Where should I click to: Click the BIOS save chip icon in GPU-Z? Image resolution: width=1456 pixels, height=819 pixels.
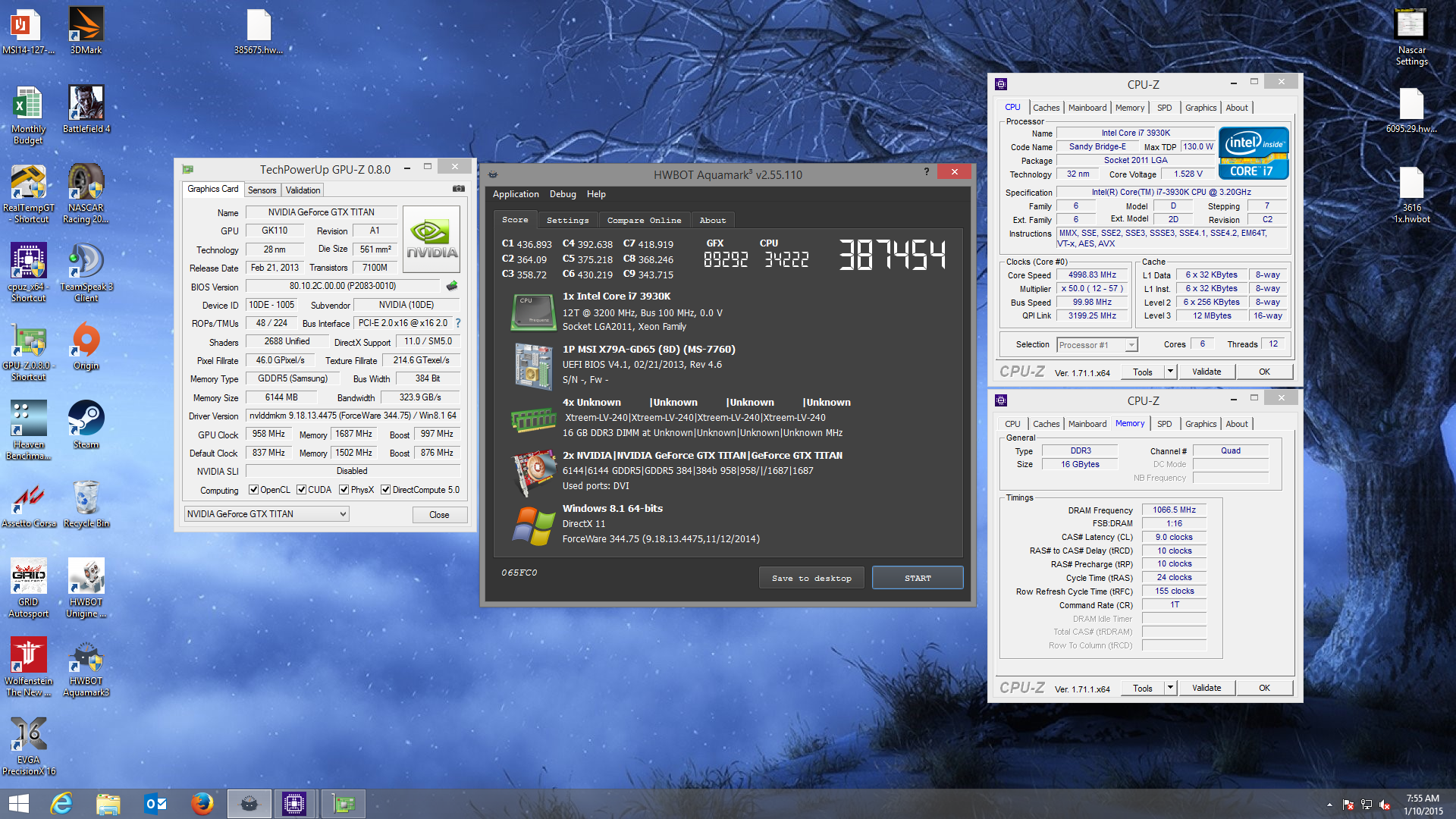[x=452, y=286]
